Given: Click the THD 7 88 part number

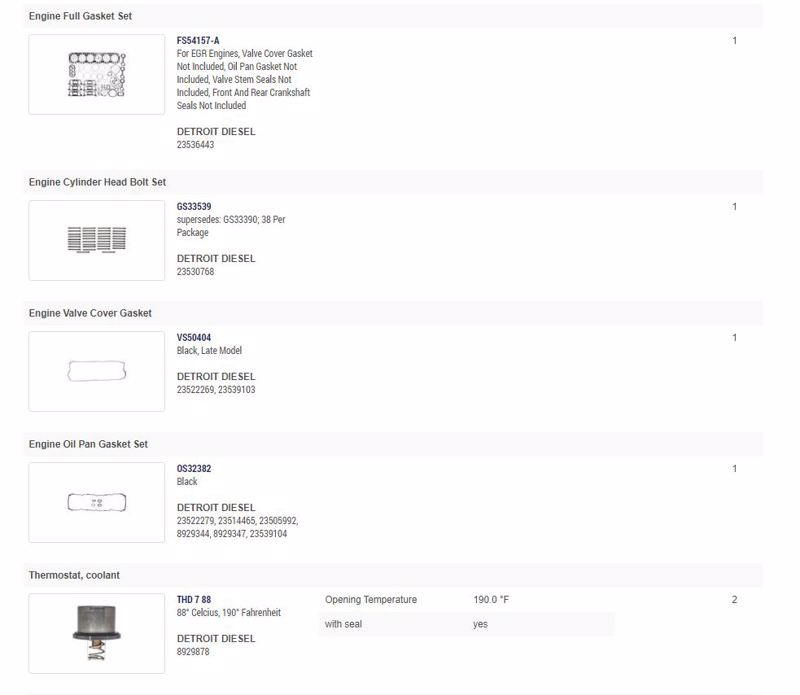Looking at the screenshot, I should pyautogui.click(x=194, y=600).
